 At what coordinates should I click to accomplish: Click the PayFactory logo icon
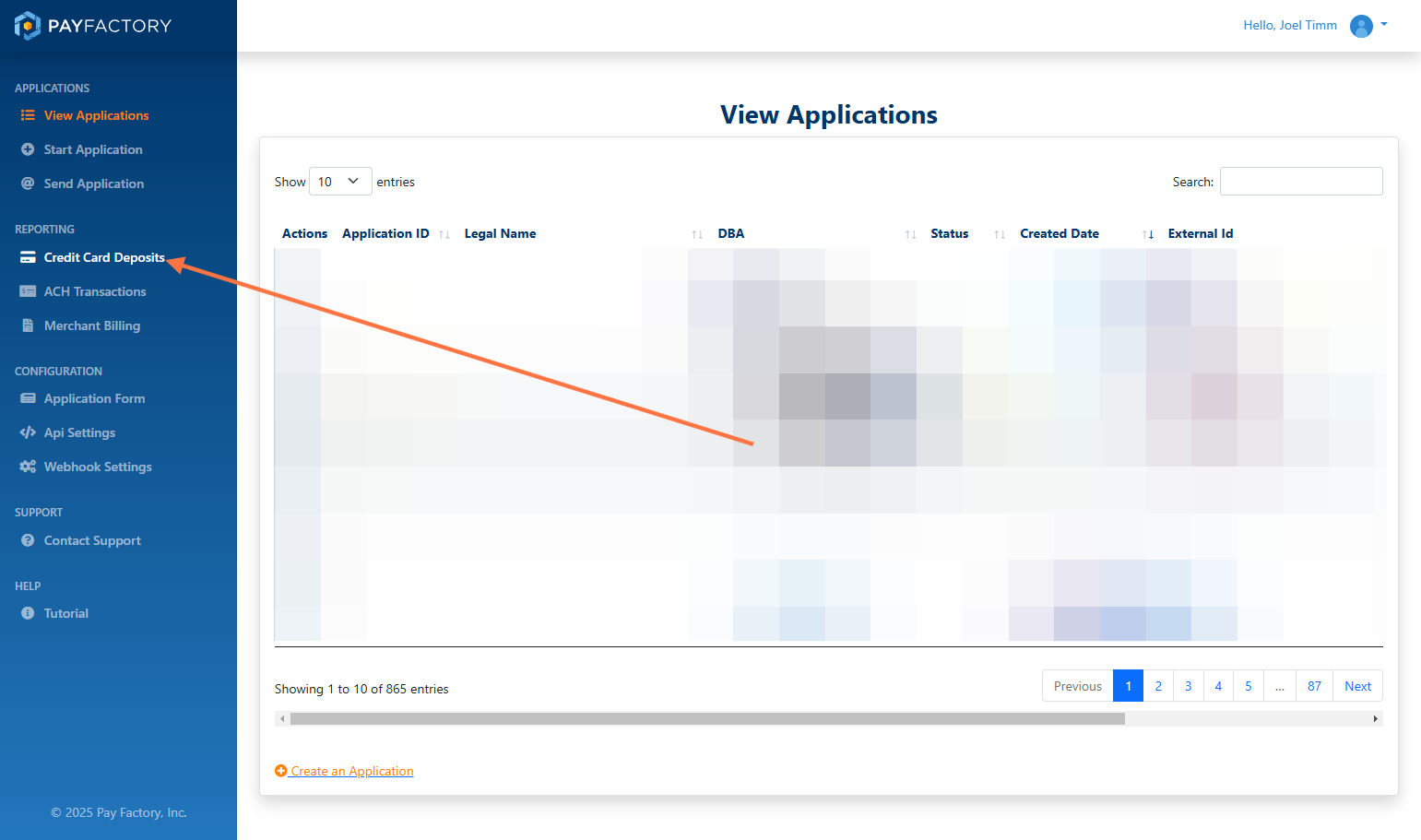click(x=28, y=26)
